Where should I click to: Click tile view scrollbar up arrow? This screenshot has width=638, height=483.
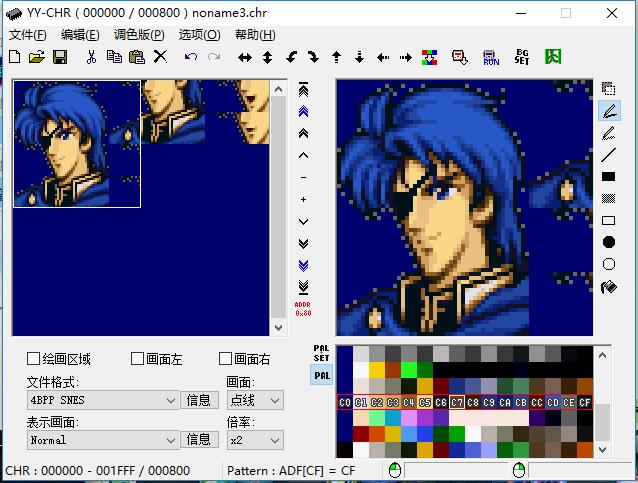(x=279, y=89)
